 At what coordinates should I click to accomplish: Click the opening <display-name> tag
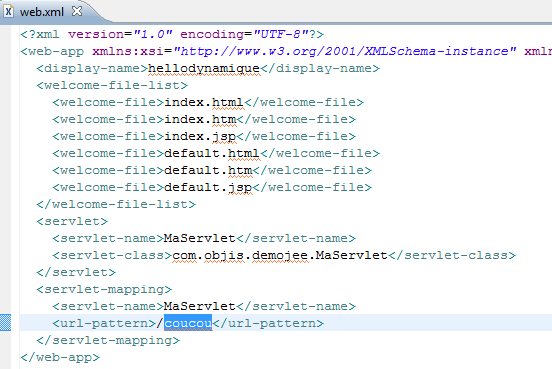pos(92,68)
